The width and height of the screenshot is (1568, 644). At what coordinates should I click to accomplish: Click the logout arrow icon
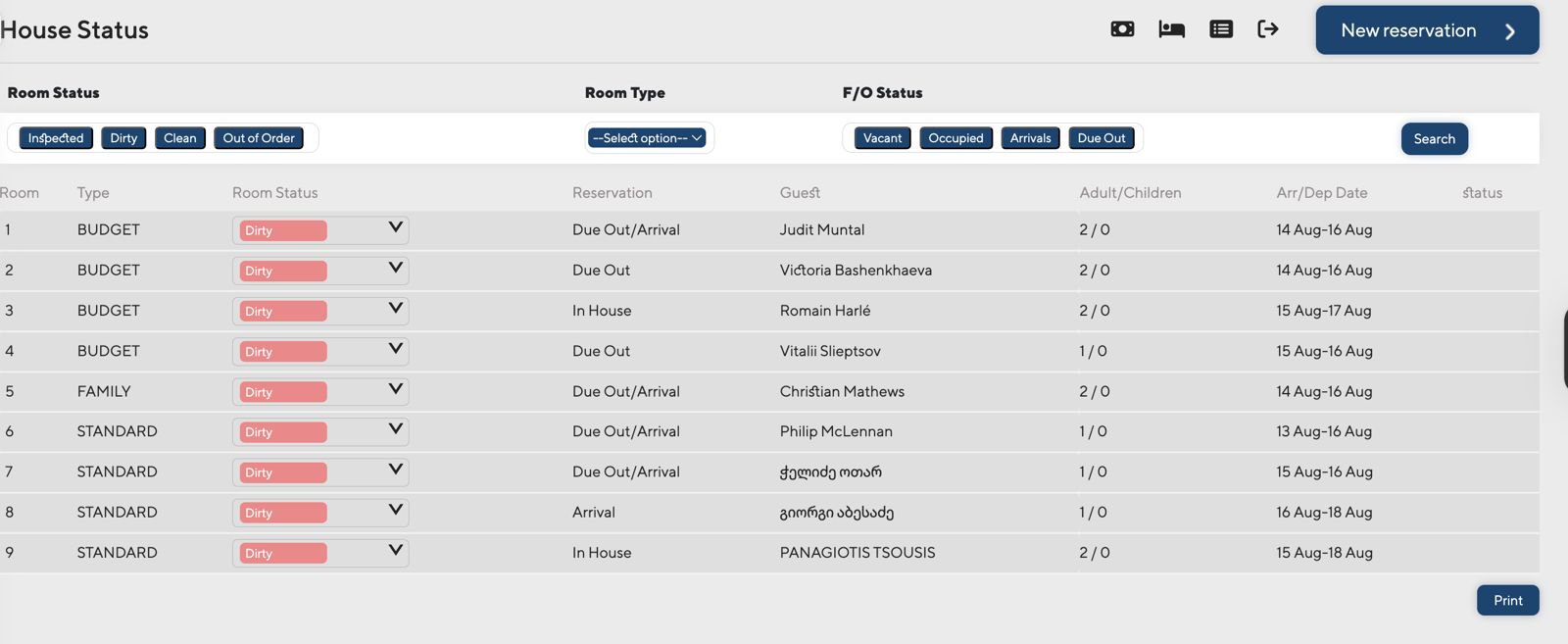(1268, 29)
